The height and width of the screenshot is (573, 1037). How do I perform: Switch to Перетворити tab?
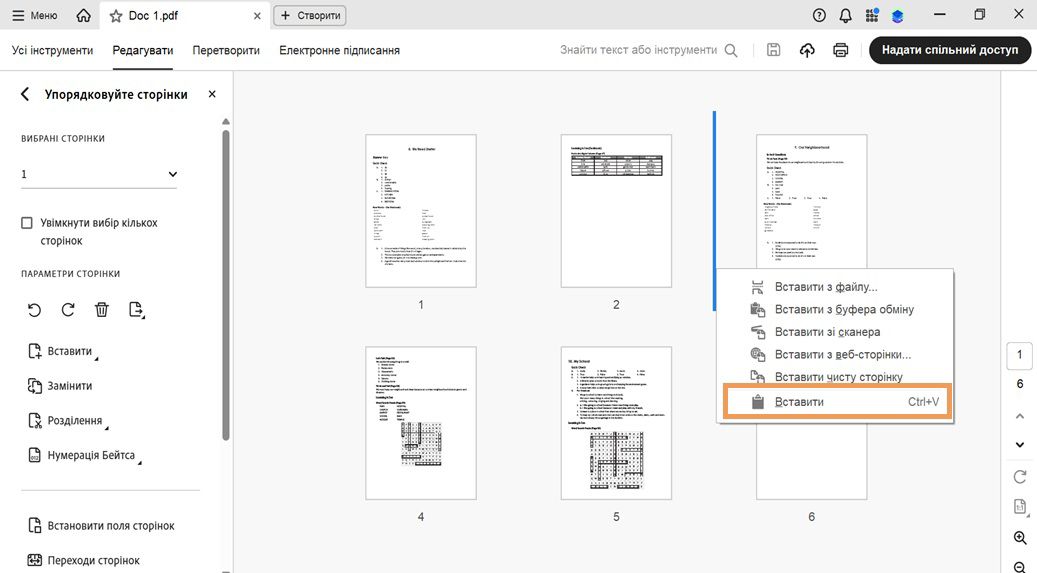[226, 50]
